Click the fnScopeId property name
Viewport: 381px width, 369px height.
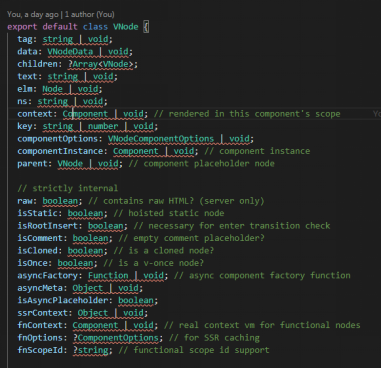(40, 350)
